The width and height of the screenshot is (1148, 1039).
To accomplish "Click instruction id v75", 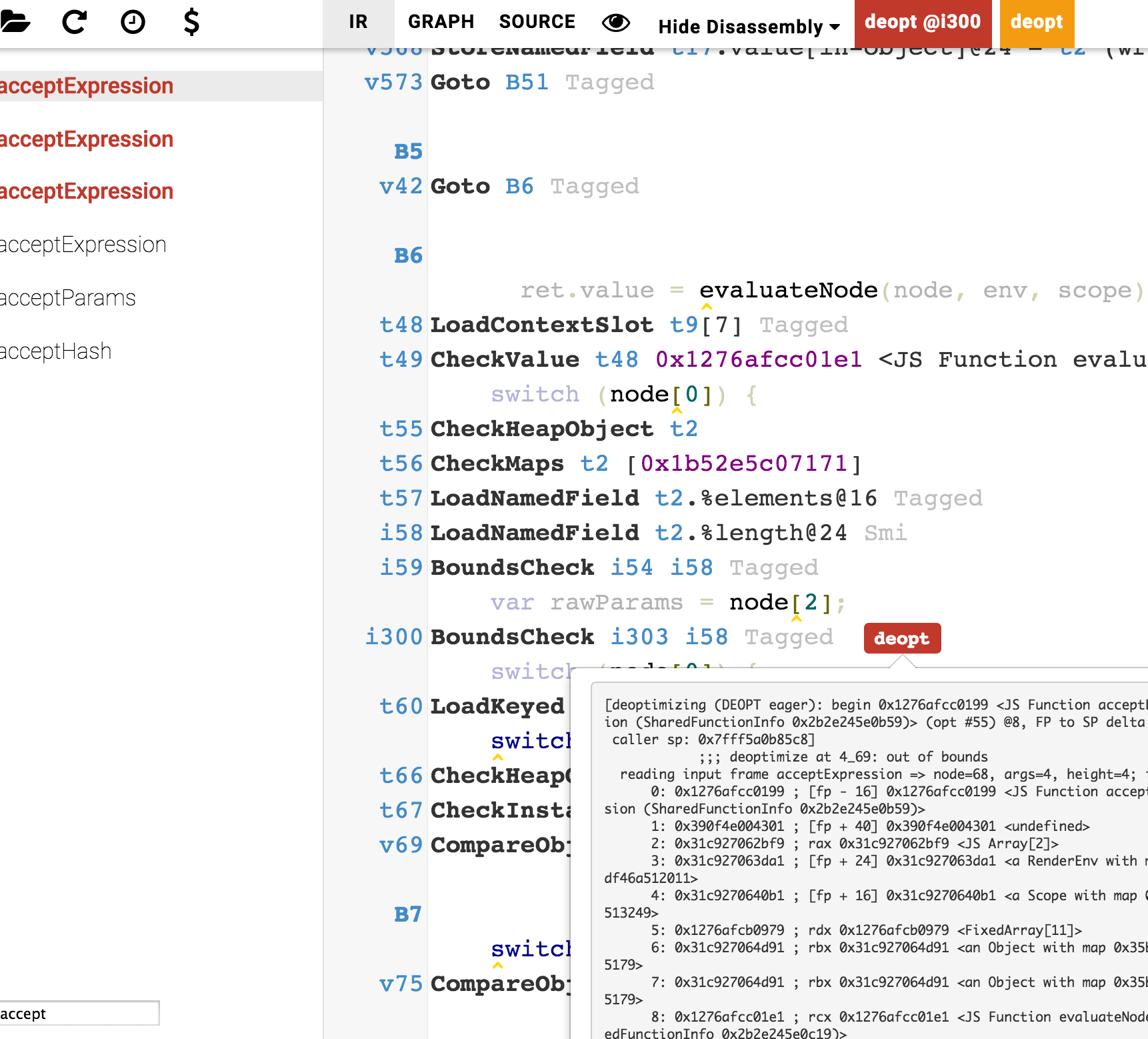I will [401, 984].
